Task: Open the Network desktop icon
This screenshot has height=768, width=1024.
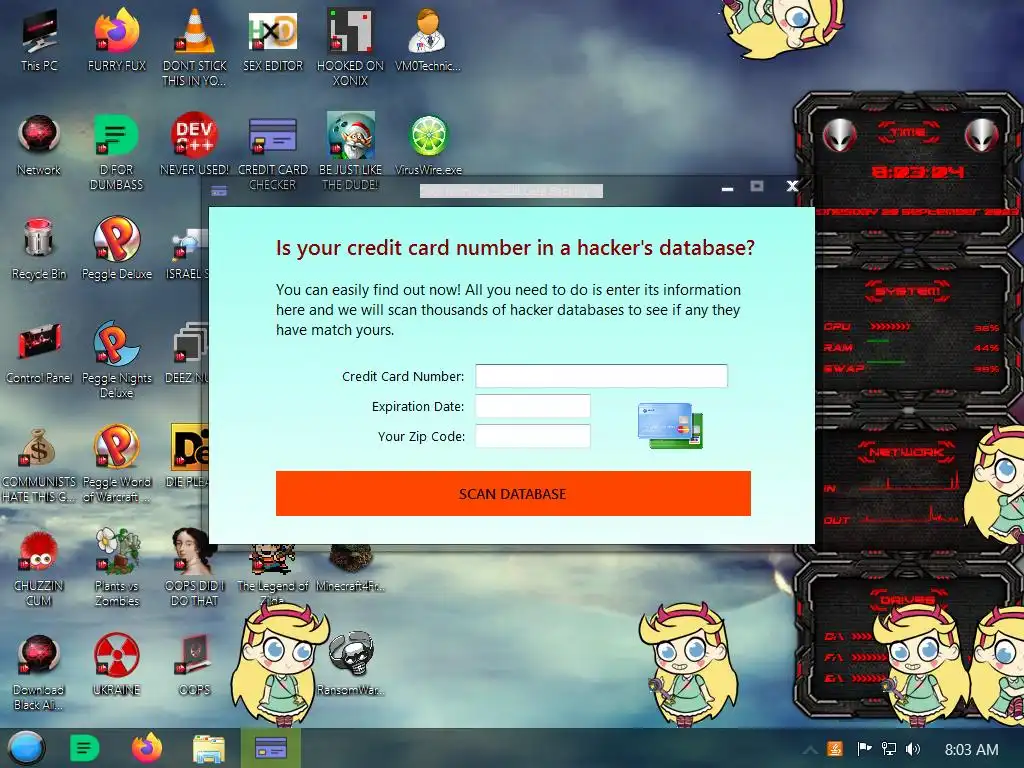Action: point(39,144)
